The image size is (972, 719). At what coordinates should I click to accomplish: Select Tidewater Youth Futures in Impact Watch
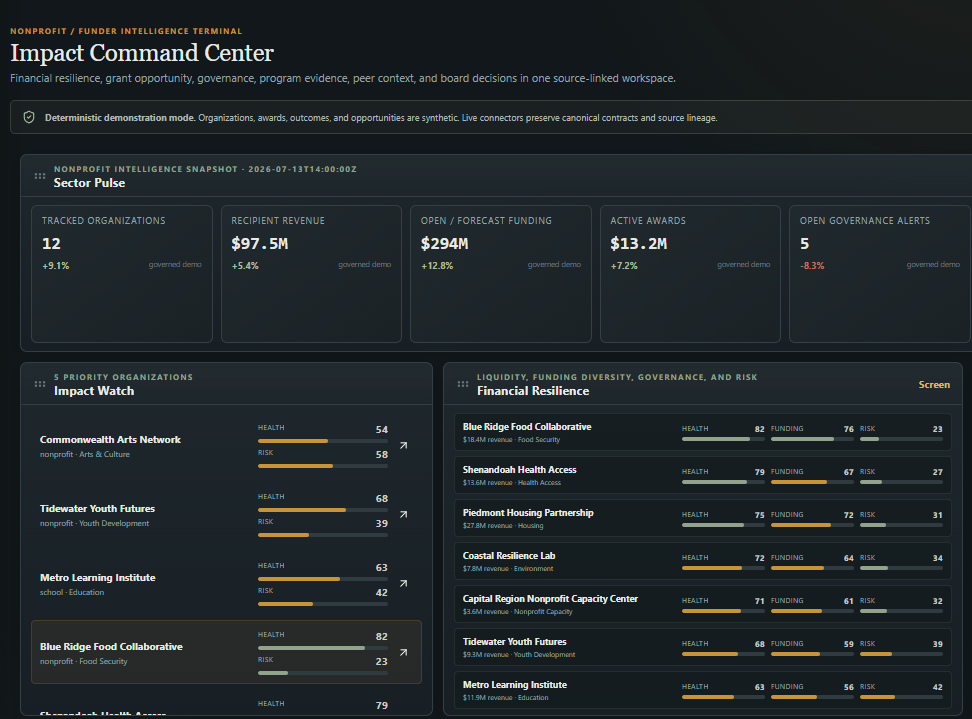coord(226,514)
